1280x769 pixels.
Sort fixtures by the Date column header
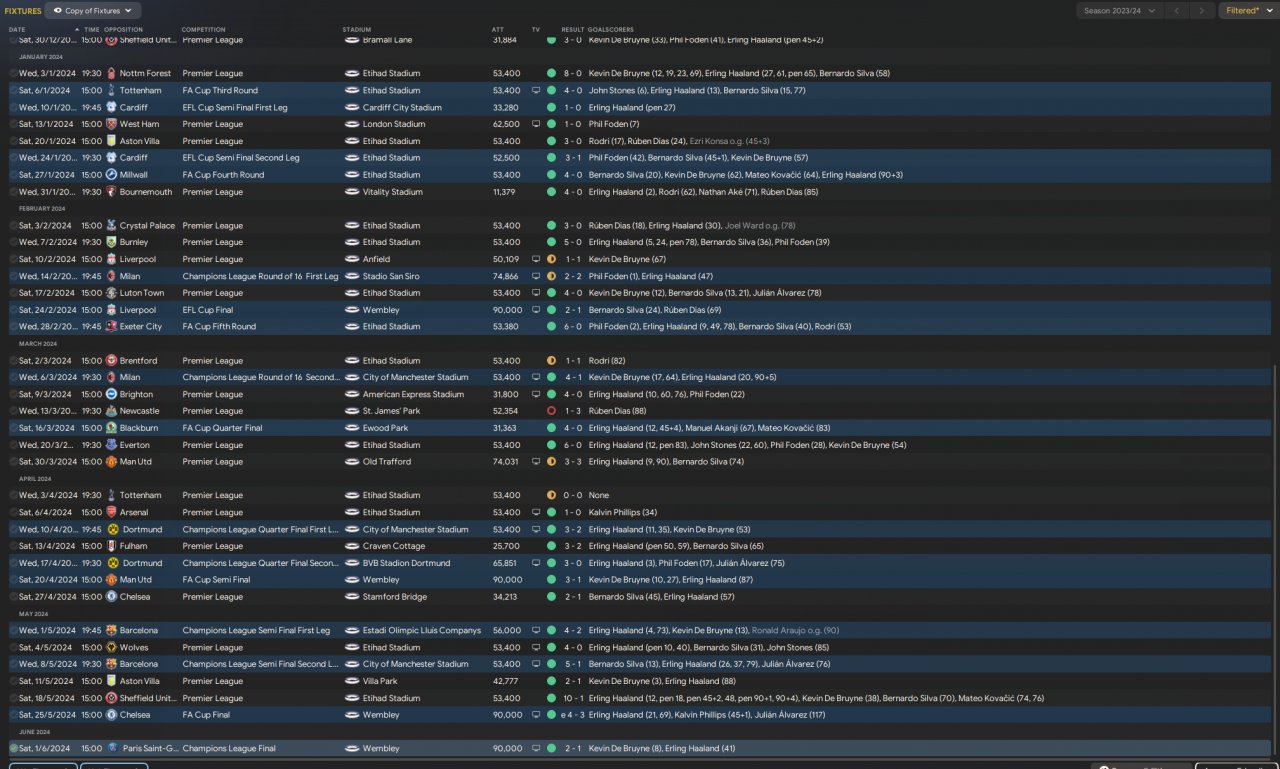click(17, 30)
